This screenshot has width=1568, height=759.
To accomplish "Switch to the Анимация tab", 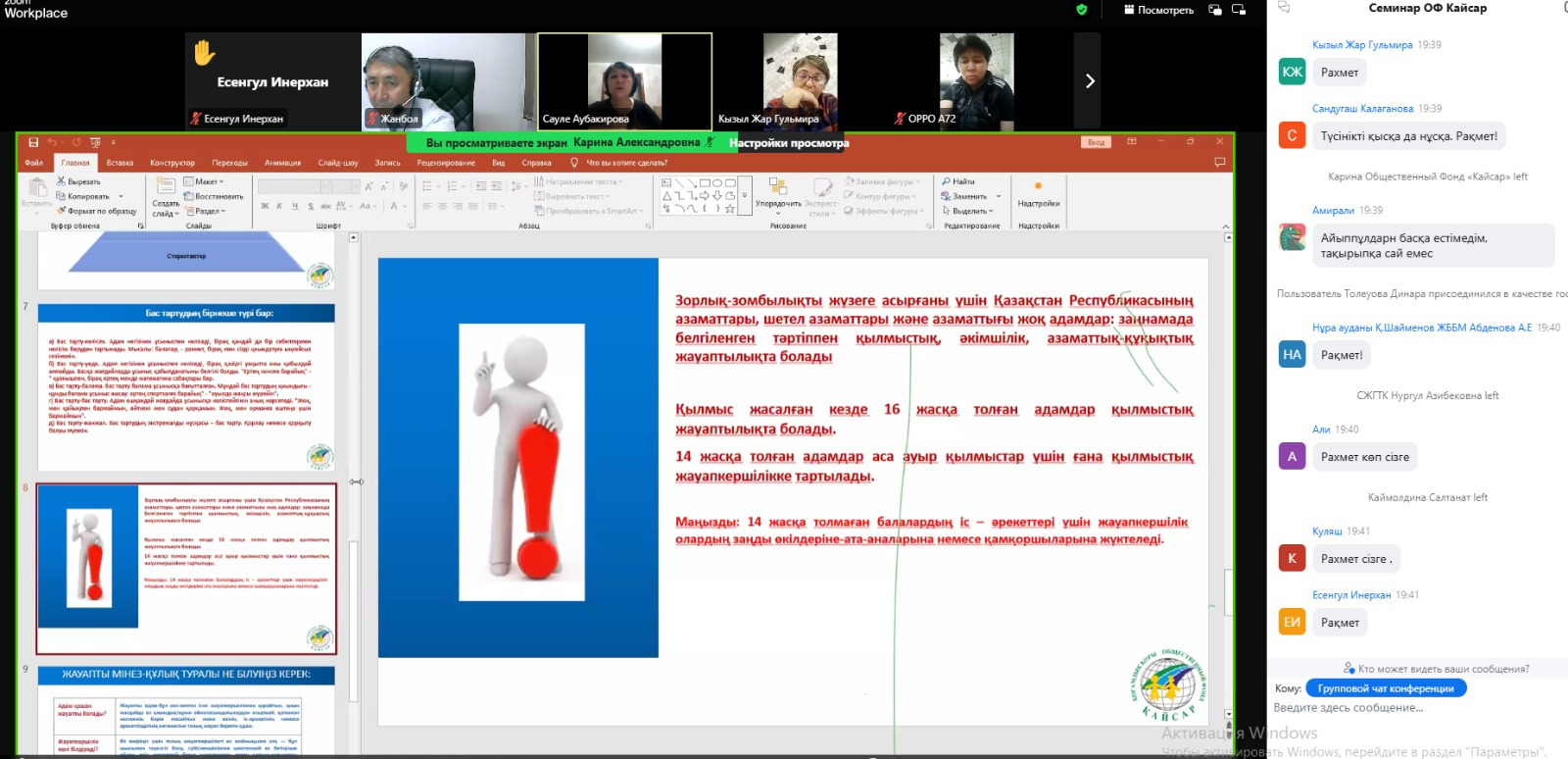I will pos(282,163).
